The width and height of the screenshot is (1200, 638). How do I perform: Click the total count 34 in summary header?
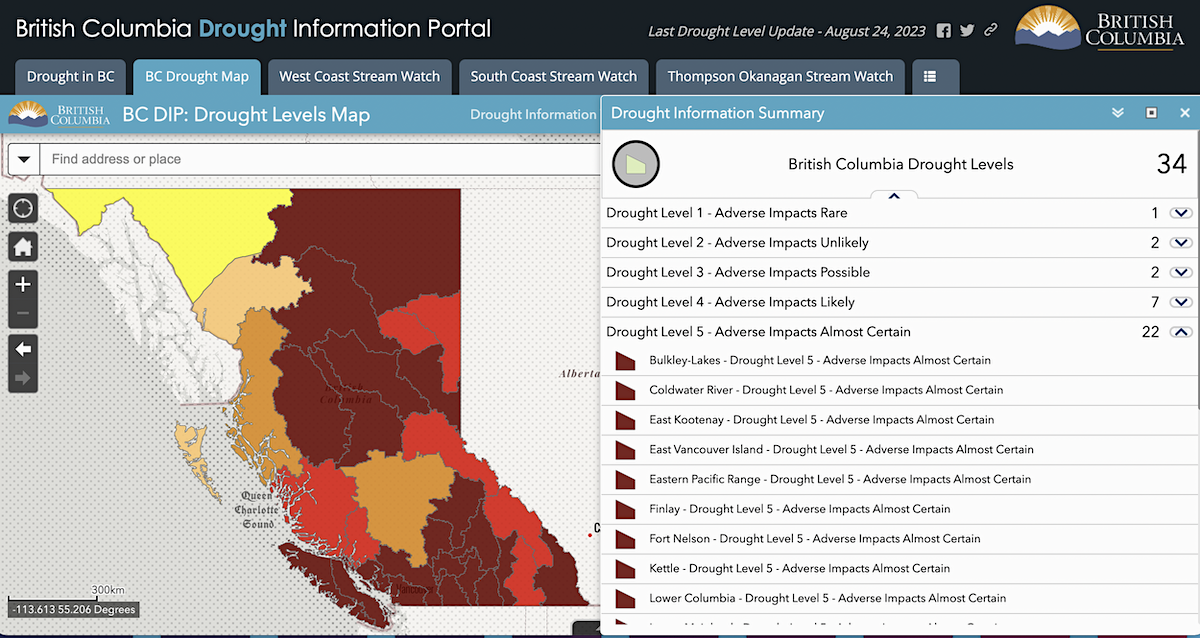(1171, 164)
